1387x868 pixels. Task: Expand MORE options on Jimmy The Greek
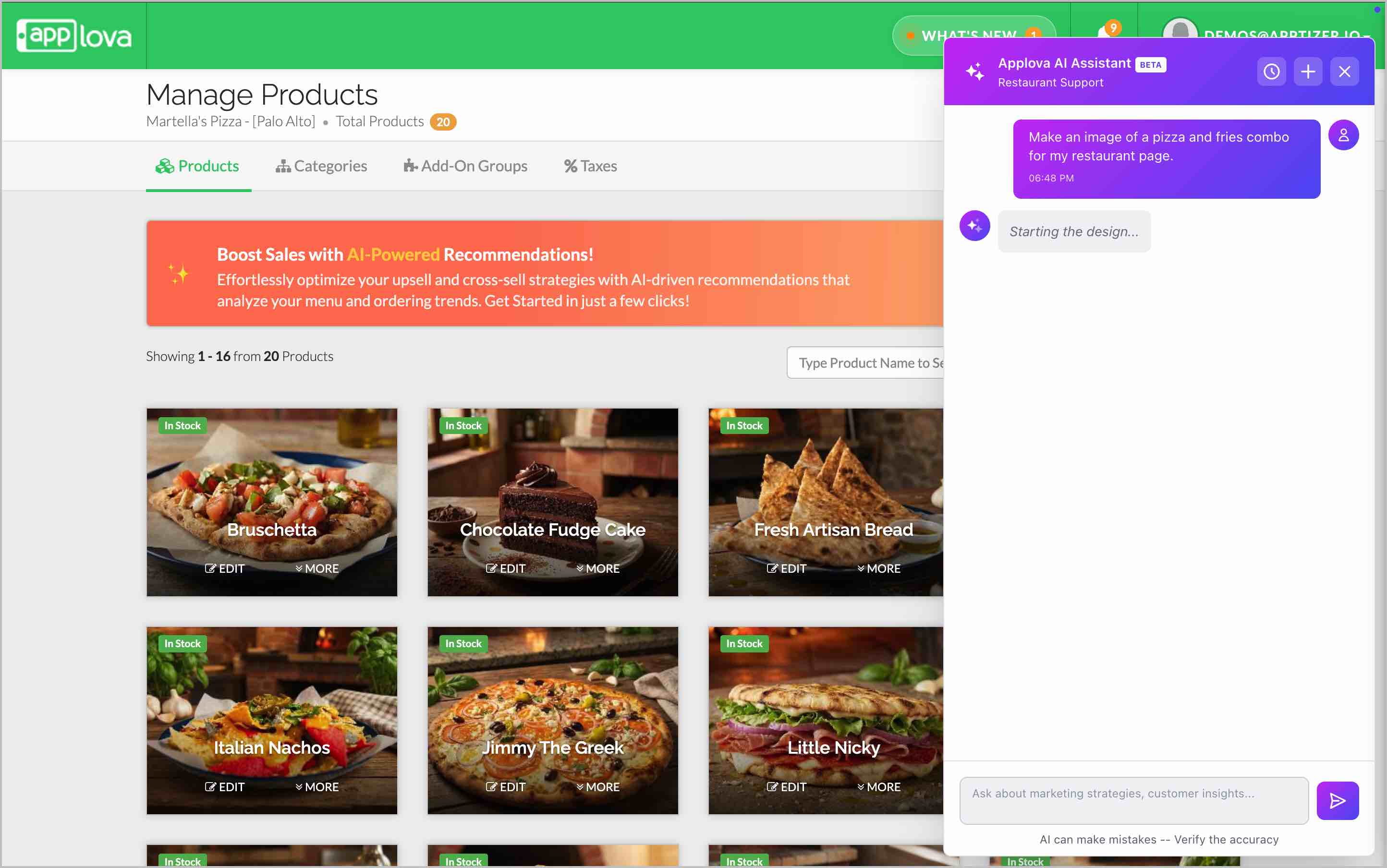click(x=598, y=786)
